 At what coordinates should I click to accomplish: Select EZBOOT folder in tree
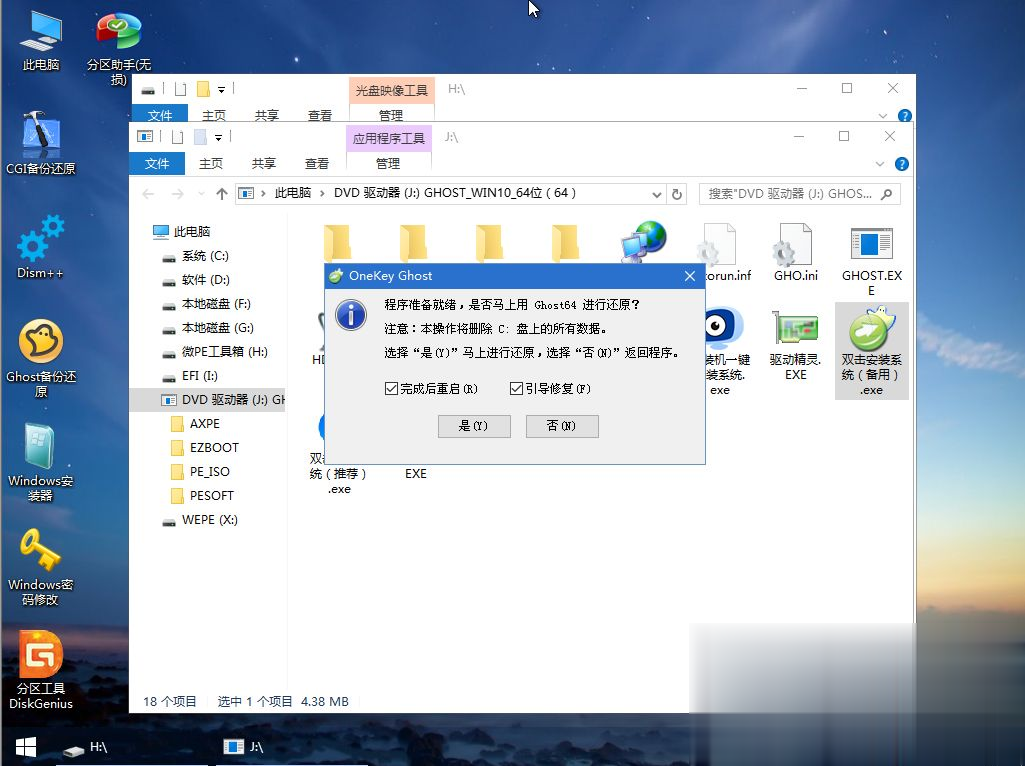[214, 448]
